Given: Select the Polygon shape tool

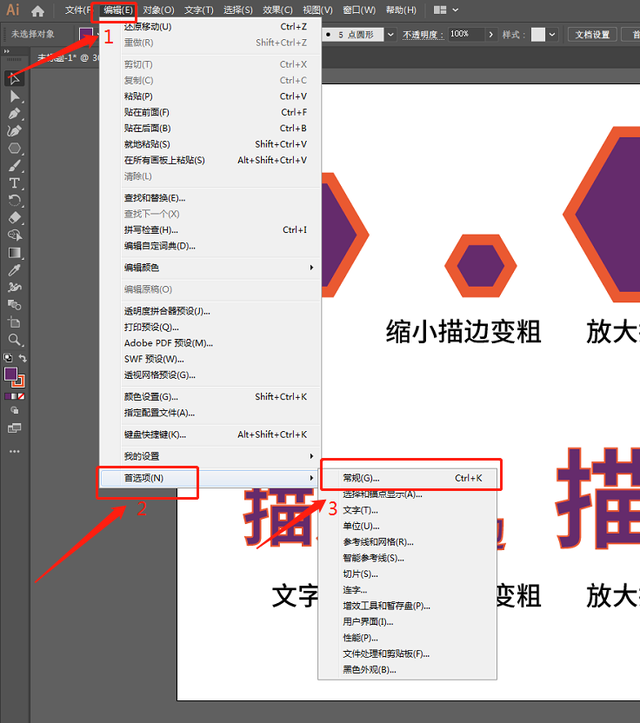Looking at the screenshot, I should tap(14, 148).
